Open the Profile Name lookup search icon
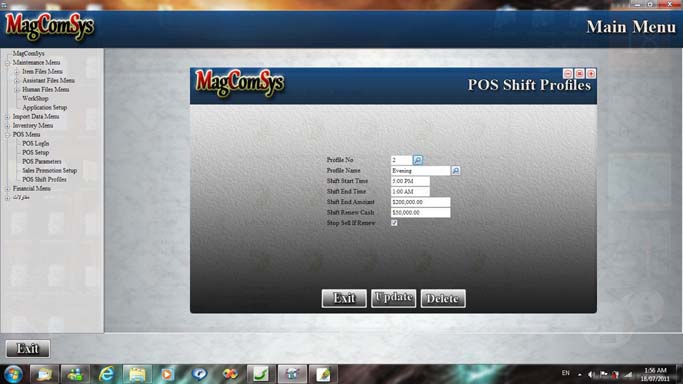 point(456,171)
